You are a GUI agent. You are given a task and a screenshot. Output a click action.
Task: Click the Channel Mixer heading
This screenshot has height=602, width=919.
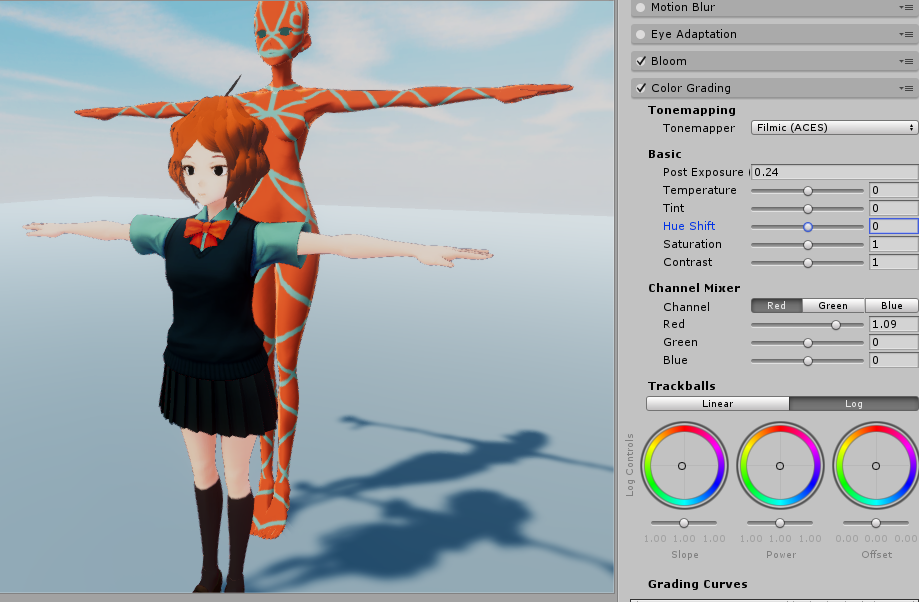pos(694,288)
